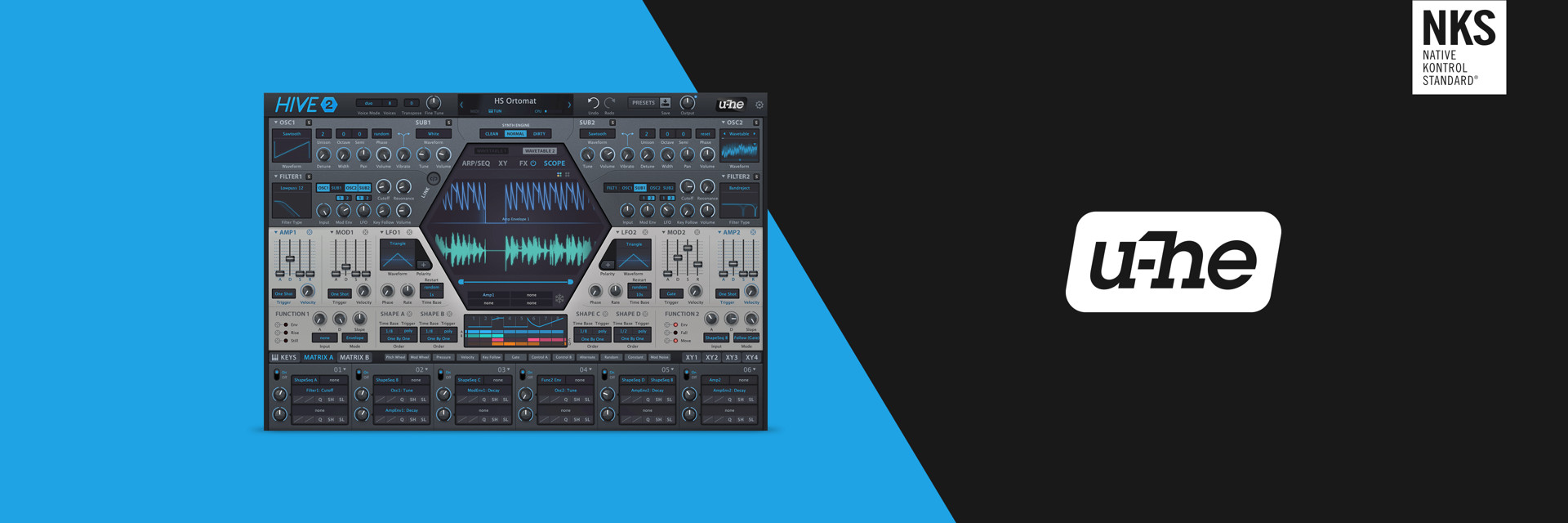Click the KEYS keyboard icon

pyautogui.click(x=275, y=357)
